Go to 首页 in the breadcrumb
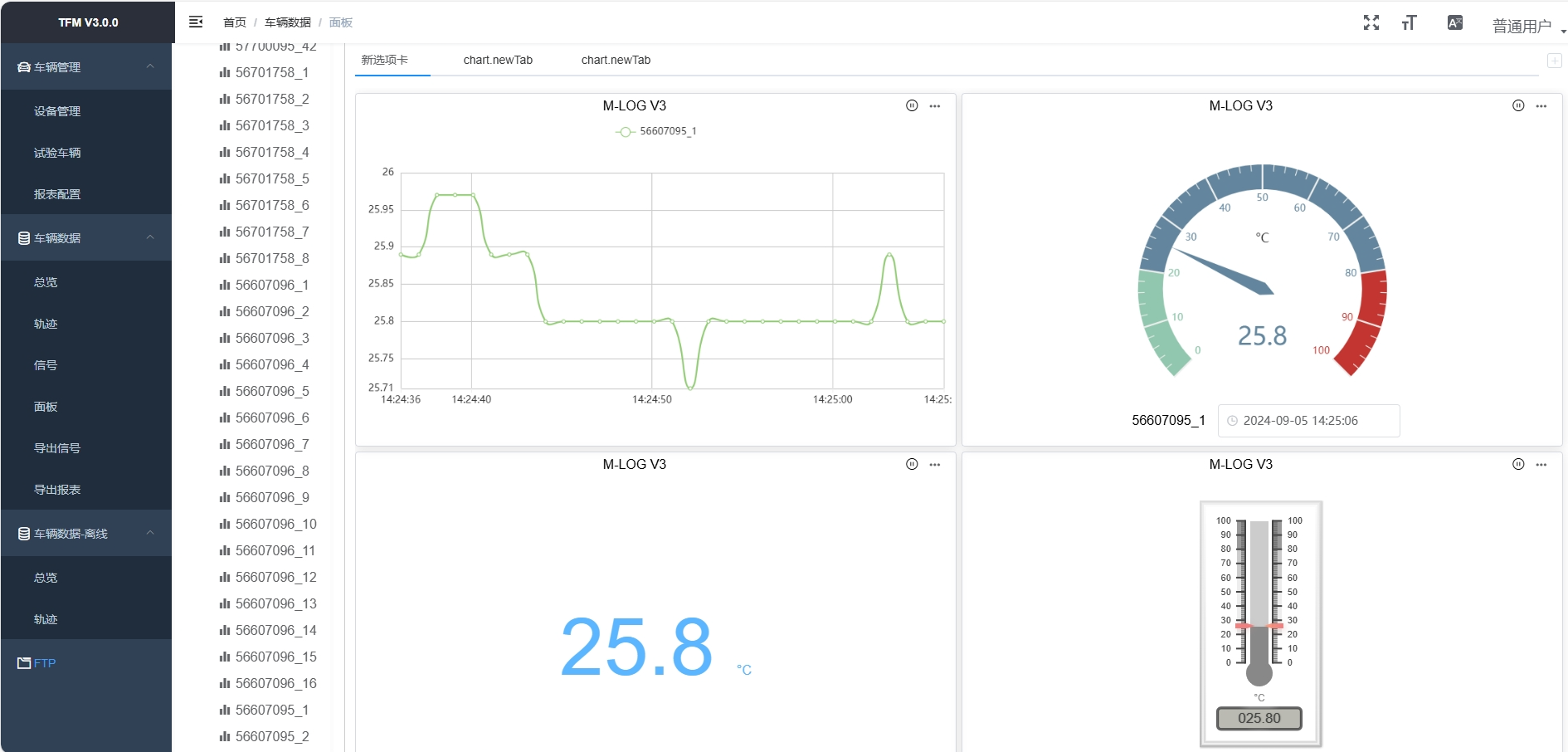The width and height of the screenshot is (1568, 752). [x=235, y=22]
